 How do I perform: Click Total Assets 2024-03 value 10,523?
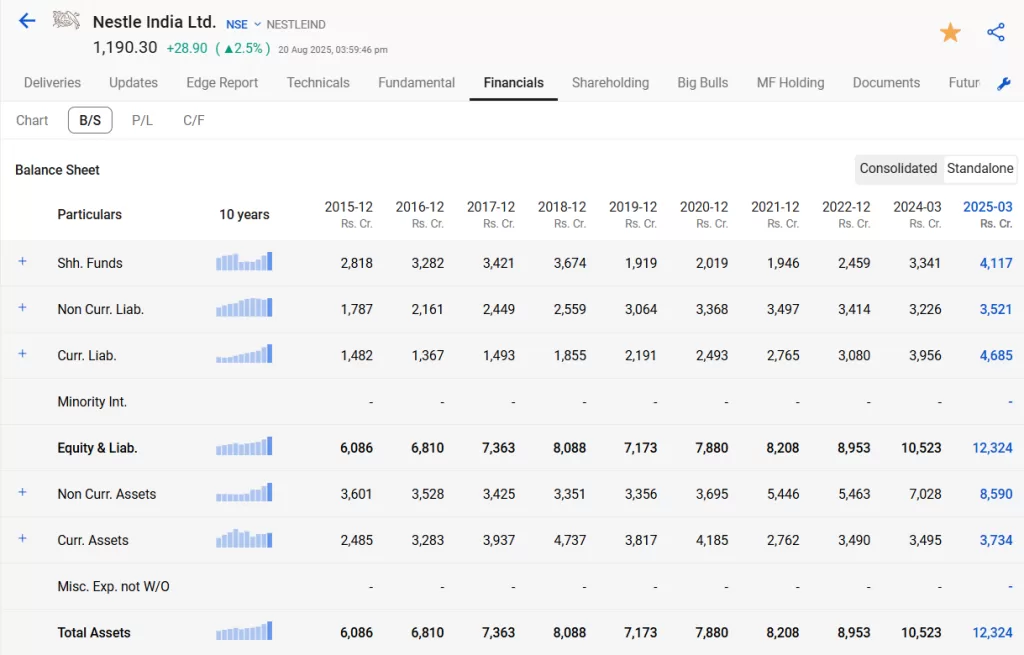pyautogui.click(x=921, y=633)
